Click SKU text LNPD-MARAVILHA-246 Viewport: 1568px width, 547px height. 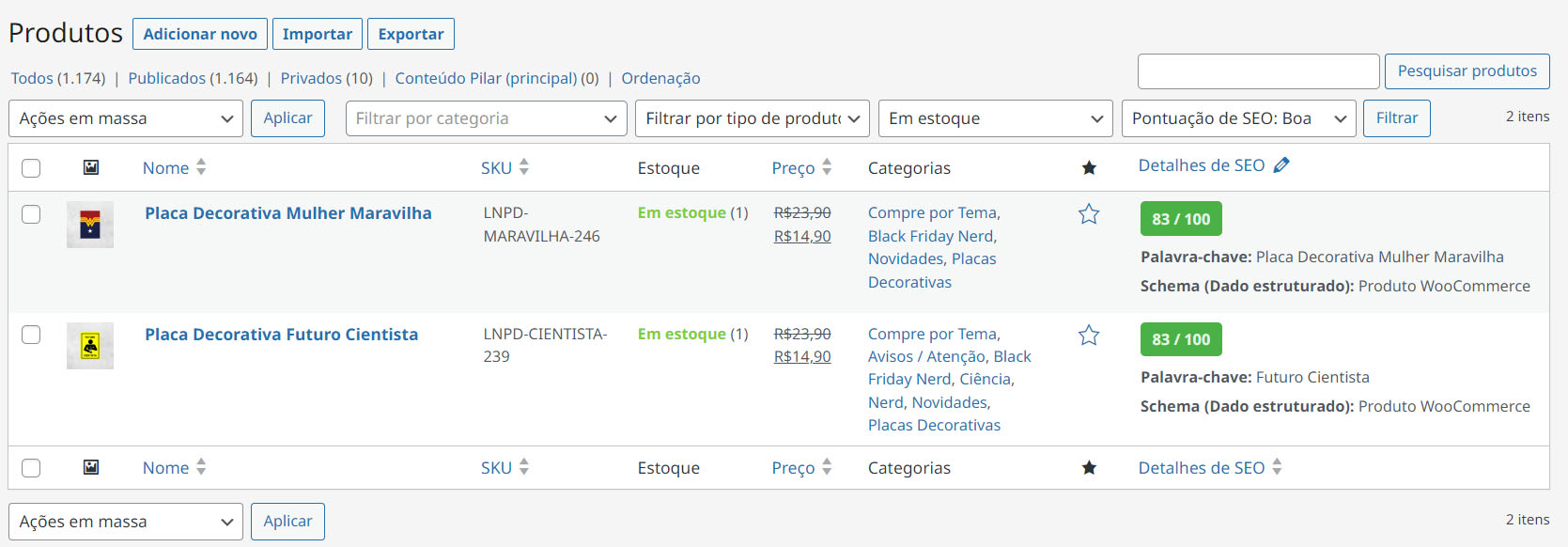tap(541, 225)
